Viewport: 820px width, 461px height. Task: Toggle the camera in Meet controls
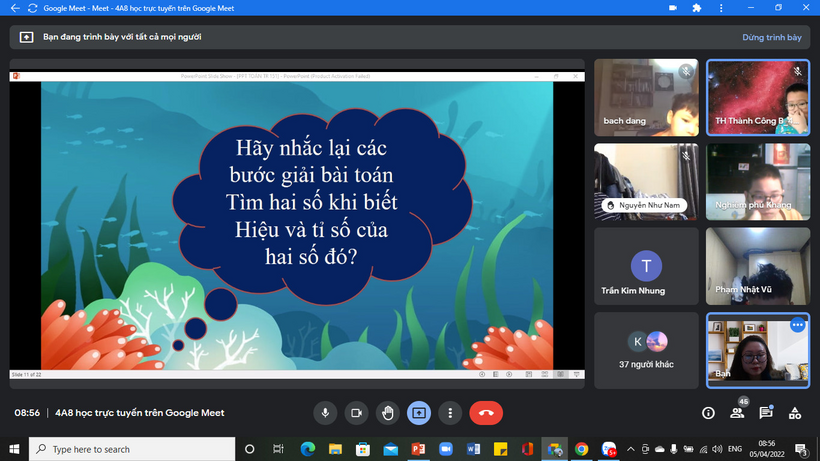tap(355, 412)
